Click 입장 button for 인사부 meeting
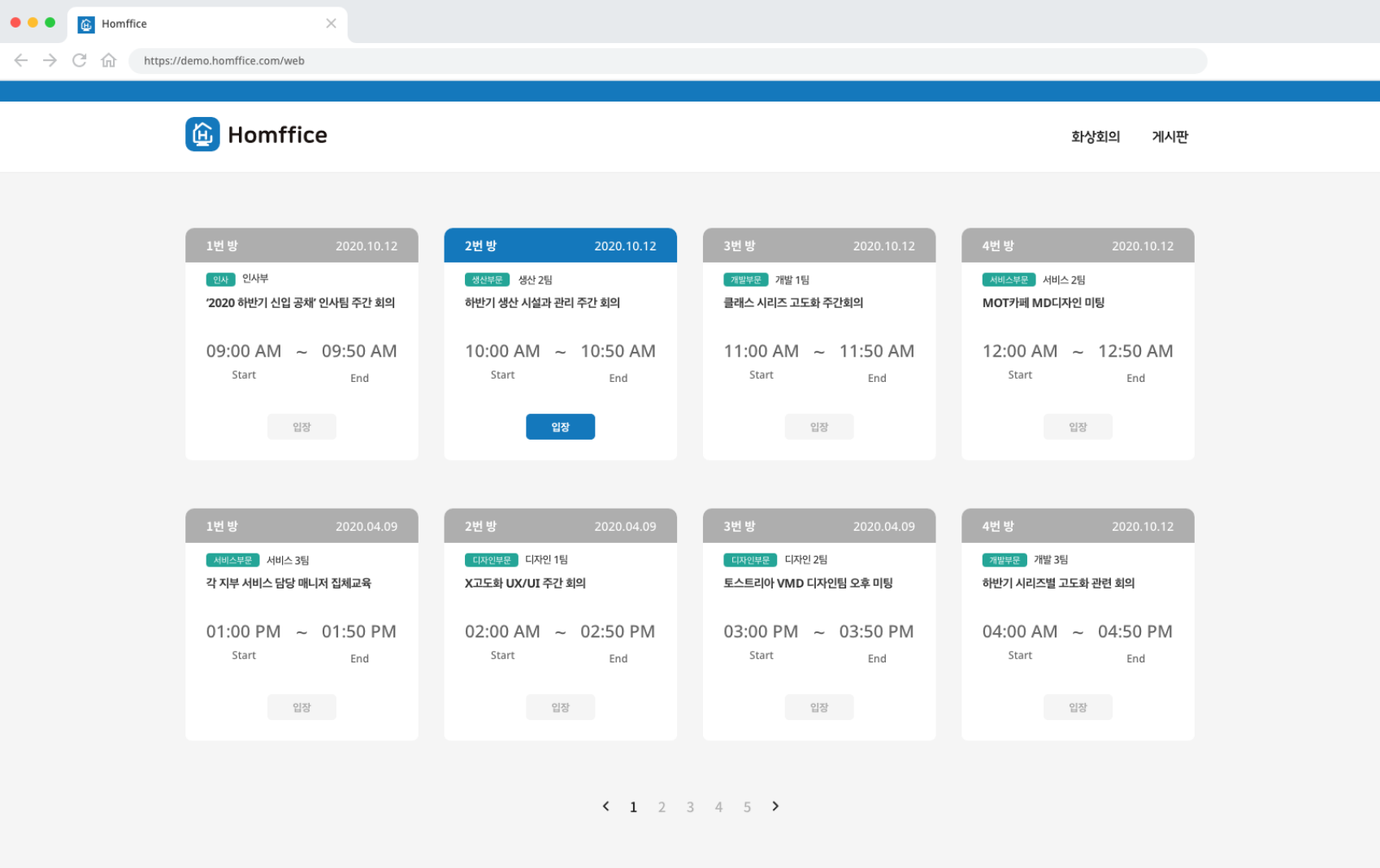Screen dimensions: 1380x868 tap(302, 427)
